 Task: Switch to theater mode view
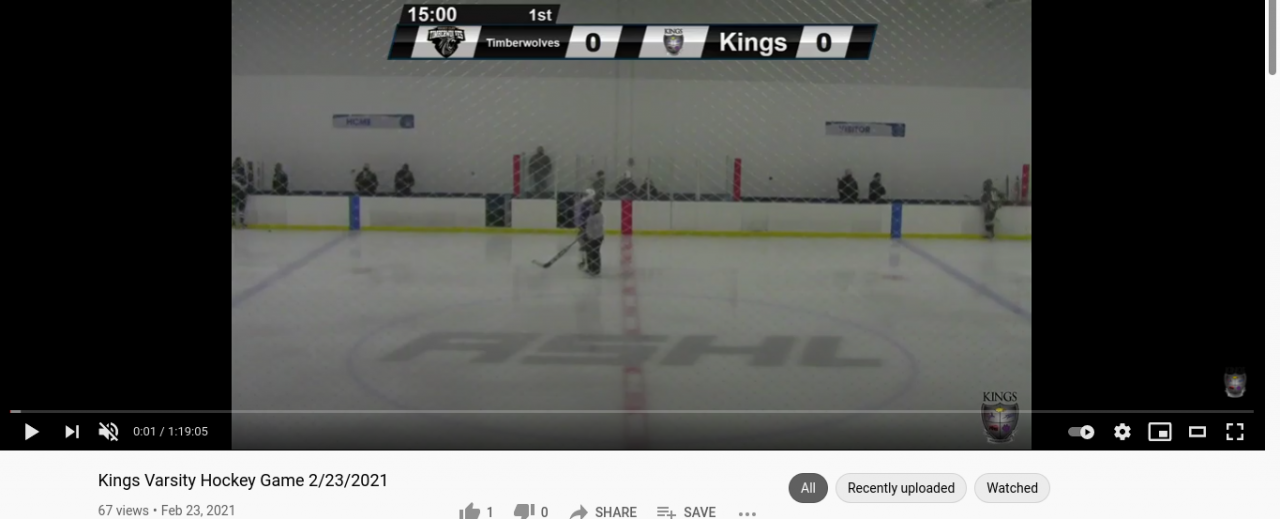[1197, 432]
